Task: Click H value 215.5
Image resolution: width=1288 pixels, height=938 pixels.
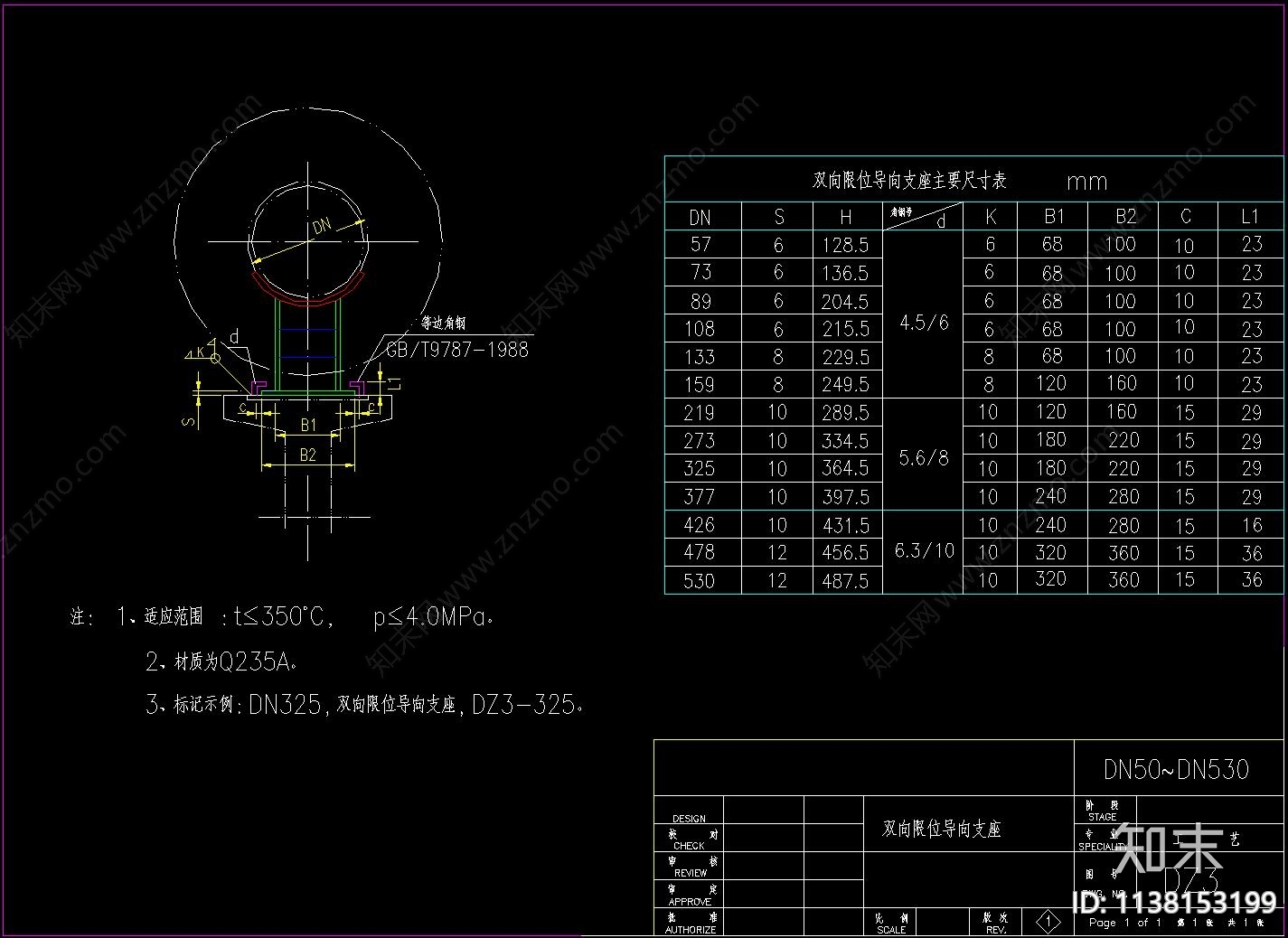Action: click(x=845, y=329)
